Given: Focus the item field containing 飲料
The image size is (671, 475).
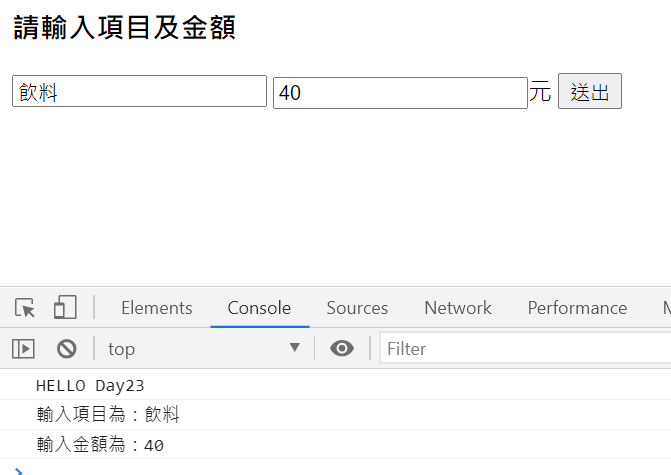Looking at the screenshot, I should point(140,91).
